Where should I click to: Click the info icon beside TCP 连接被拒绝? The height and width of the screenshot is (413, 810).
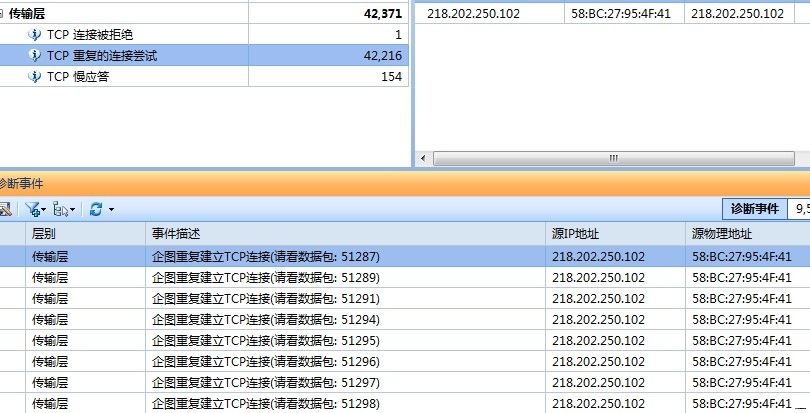pyautogui.click(x=35, y=35)
